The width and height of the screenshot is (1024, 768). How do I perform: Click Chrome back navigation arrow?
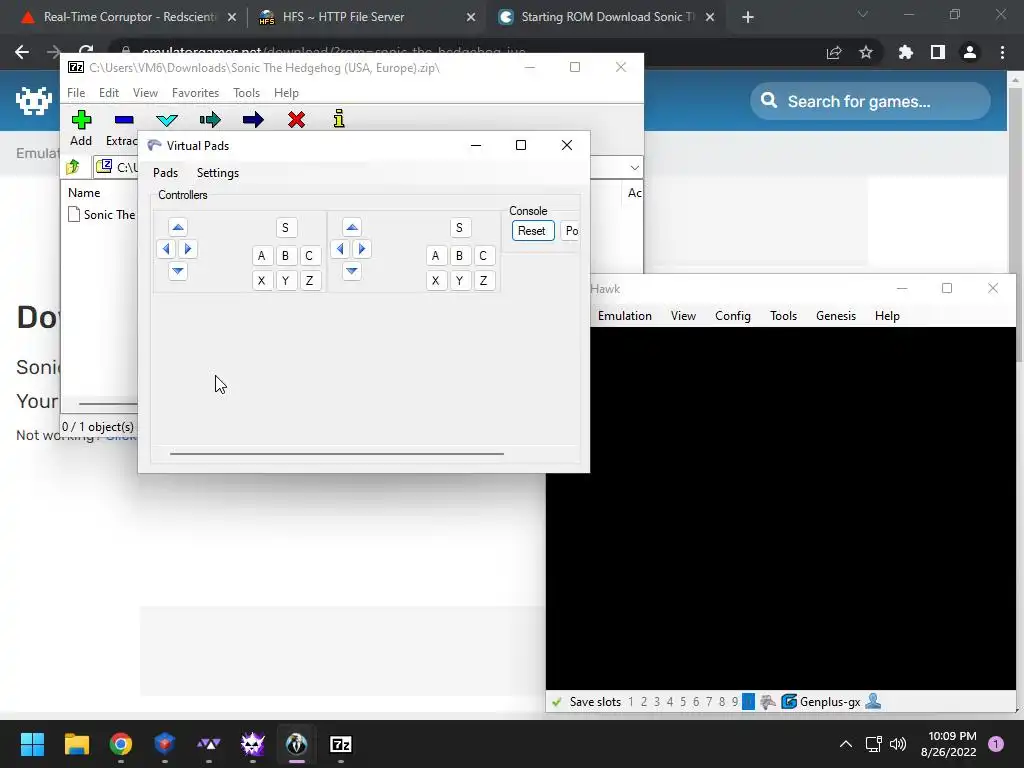tap(22, 52)
